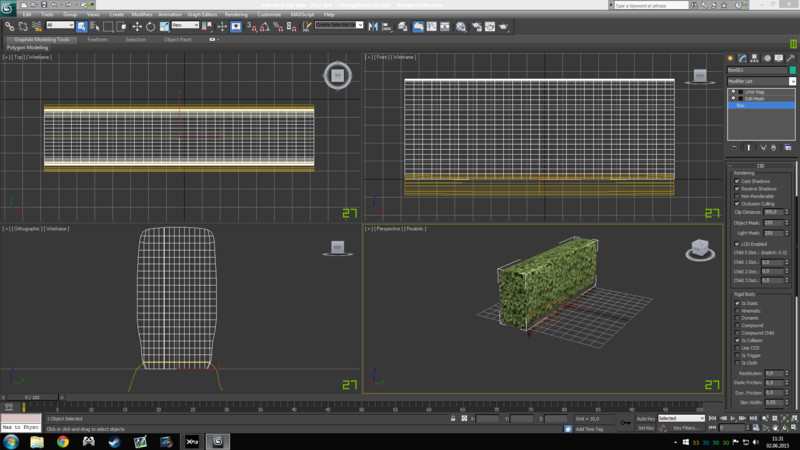Select the UVW Map modifier in stack
Image resolution: width=800 pixels, height=450 pixels.
tap(755, 91)
